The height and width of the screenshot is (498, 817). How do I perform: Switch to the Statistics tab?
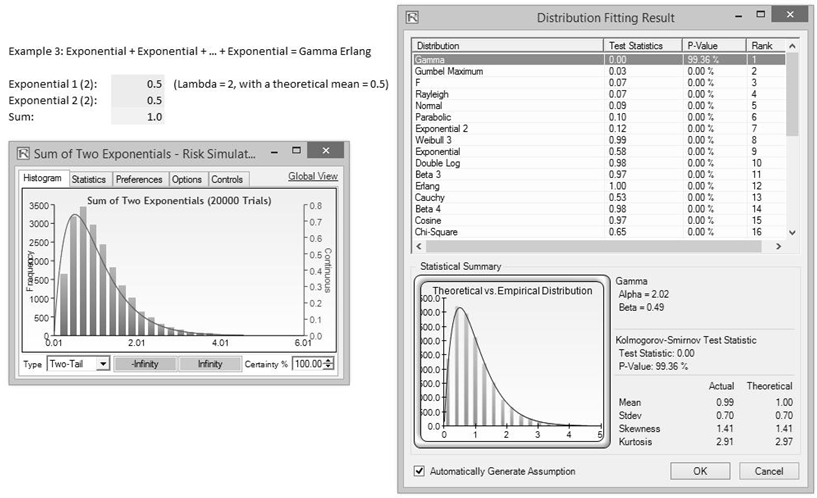pos(89,179)
